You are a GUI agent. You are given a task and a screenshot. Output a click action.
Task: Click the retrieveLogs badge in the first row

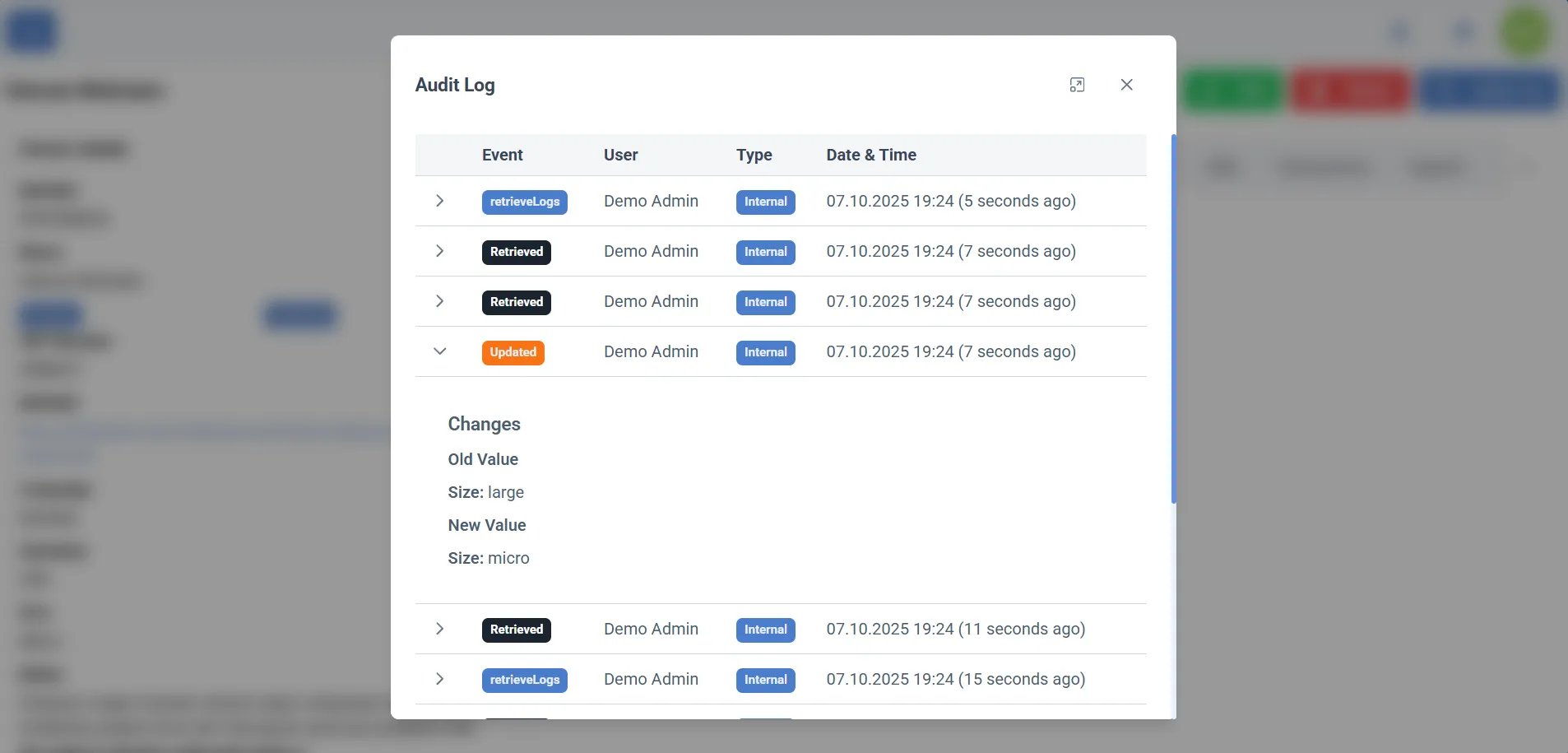(525, 202)
